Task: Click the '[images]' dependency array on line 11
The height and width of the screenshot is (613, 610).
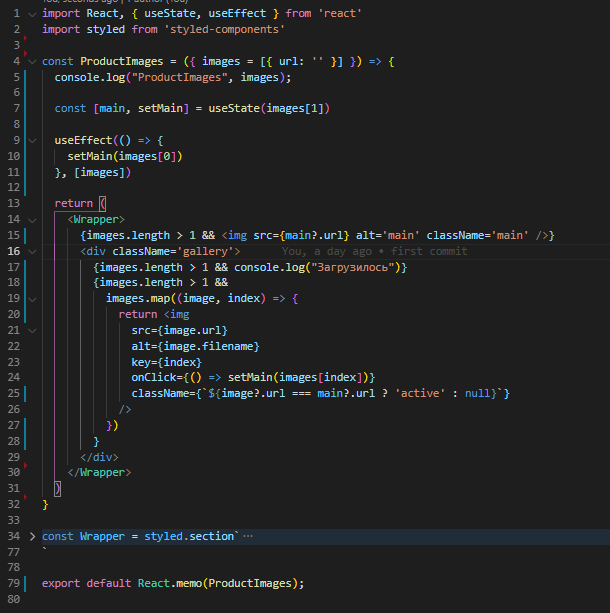Action: (99, 172)
